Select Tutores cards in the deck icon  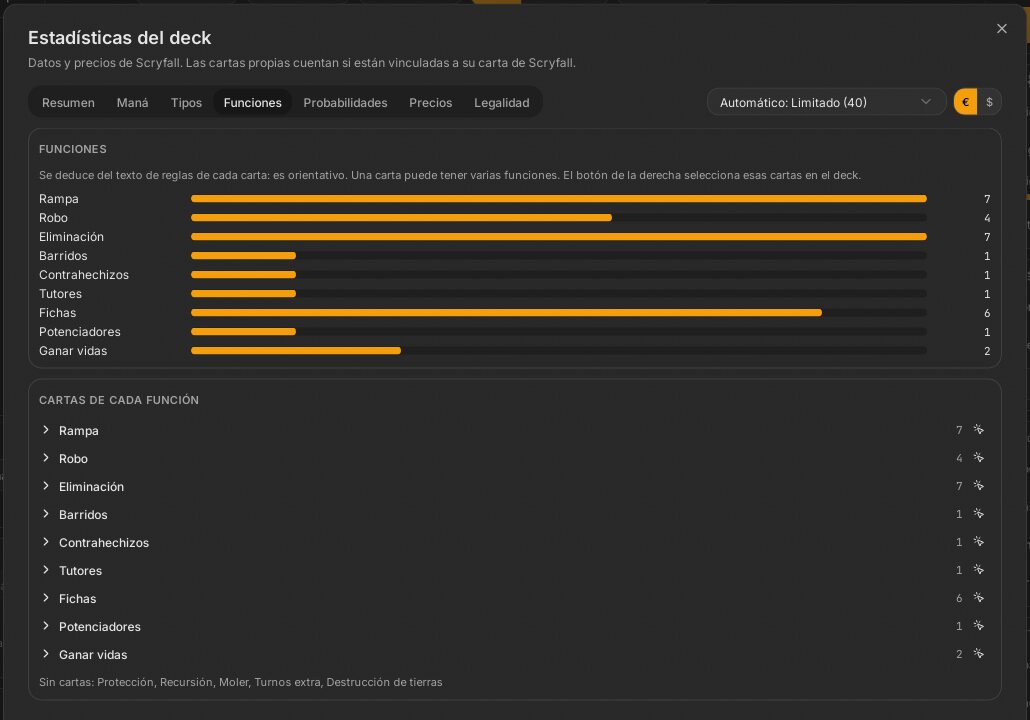click(978, 570)
